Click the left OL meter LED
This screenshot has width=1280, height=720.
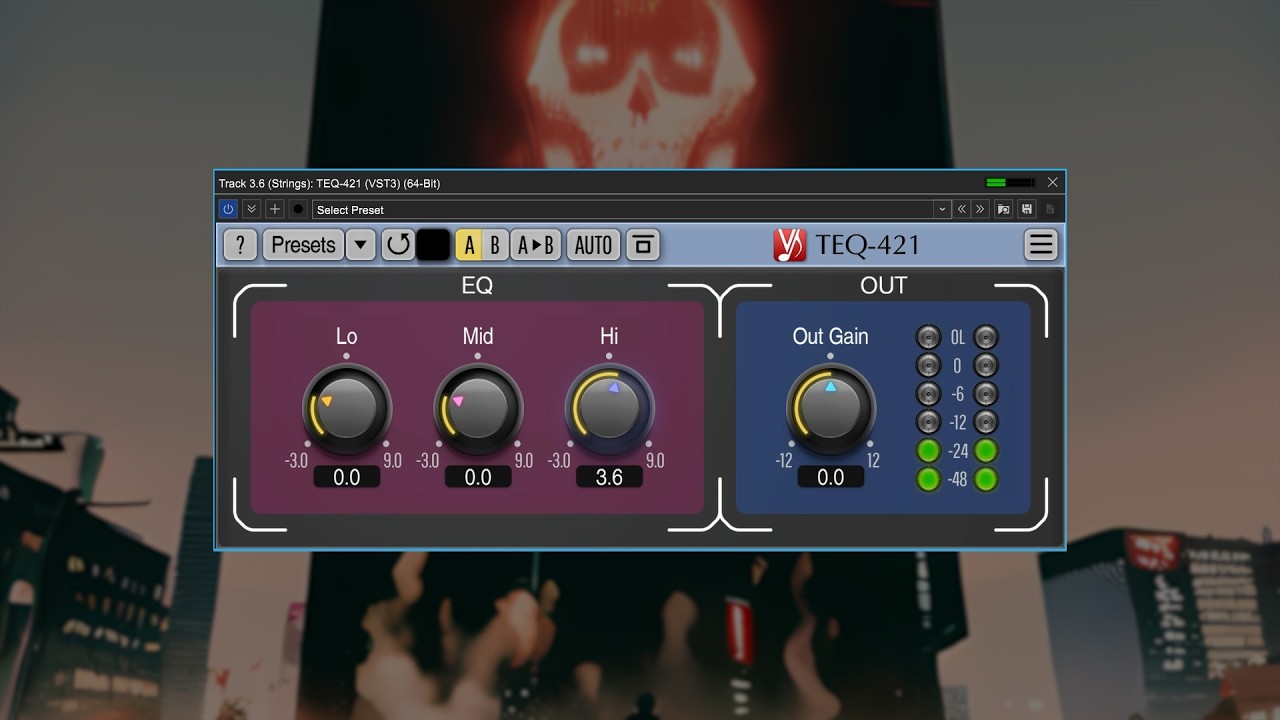coord(929,337)
